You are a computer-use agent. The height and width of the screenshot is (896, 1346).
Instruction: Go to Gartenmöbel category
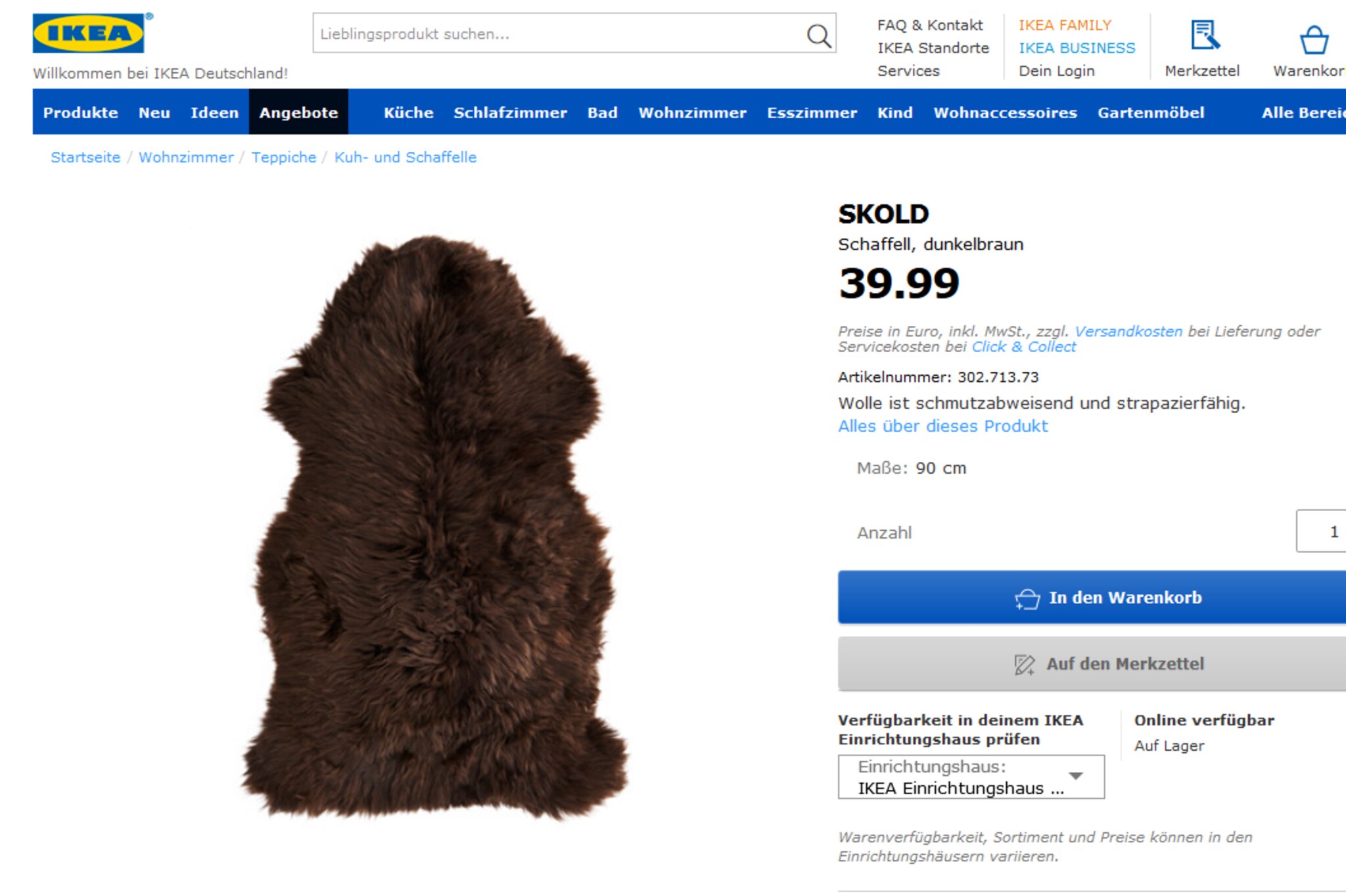point(1151,112)
